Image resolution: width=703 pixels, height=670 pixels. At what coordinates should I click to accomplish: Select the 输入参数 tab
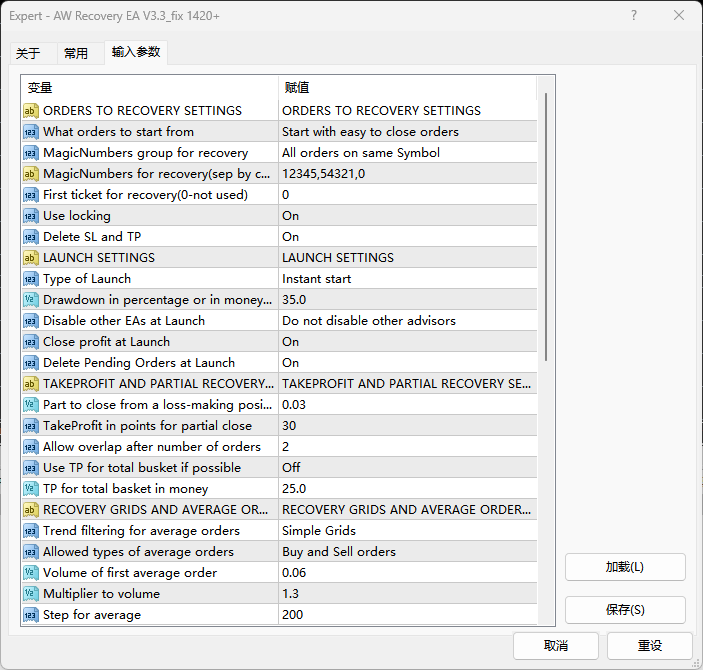click(136, 52)
